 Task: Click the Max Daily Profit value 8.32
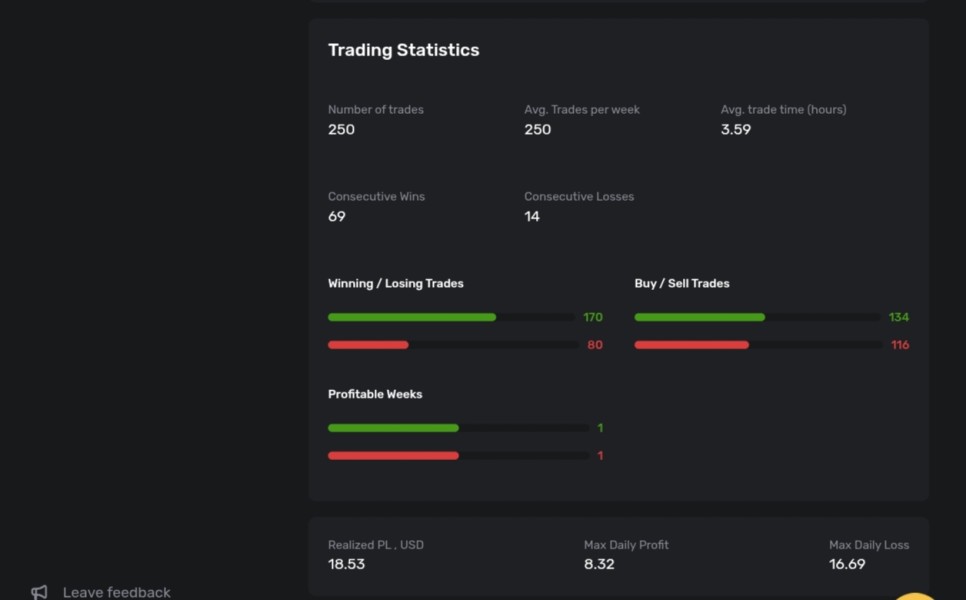(599, 564)
